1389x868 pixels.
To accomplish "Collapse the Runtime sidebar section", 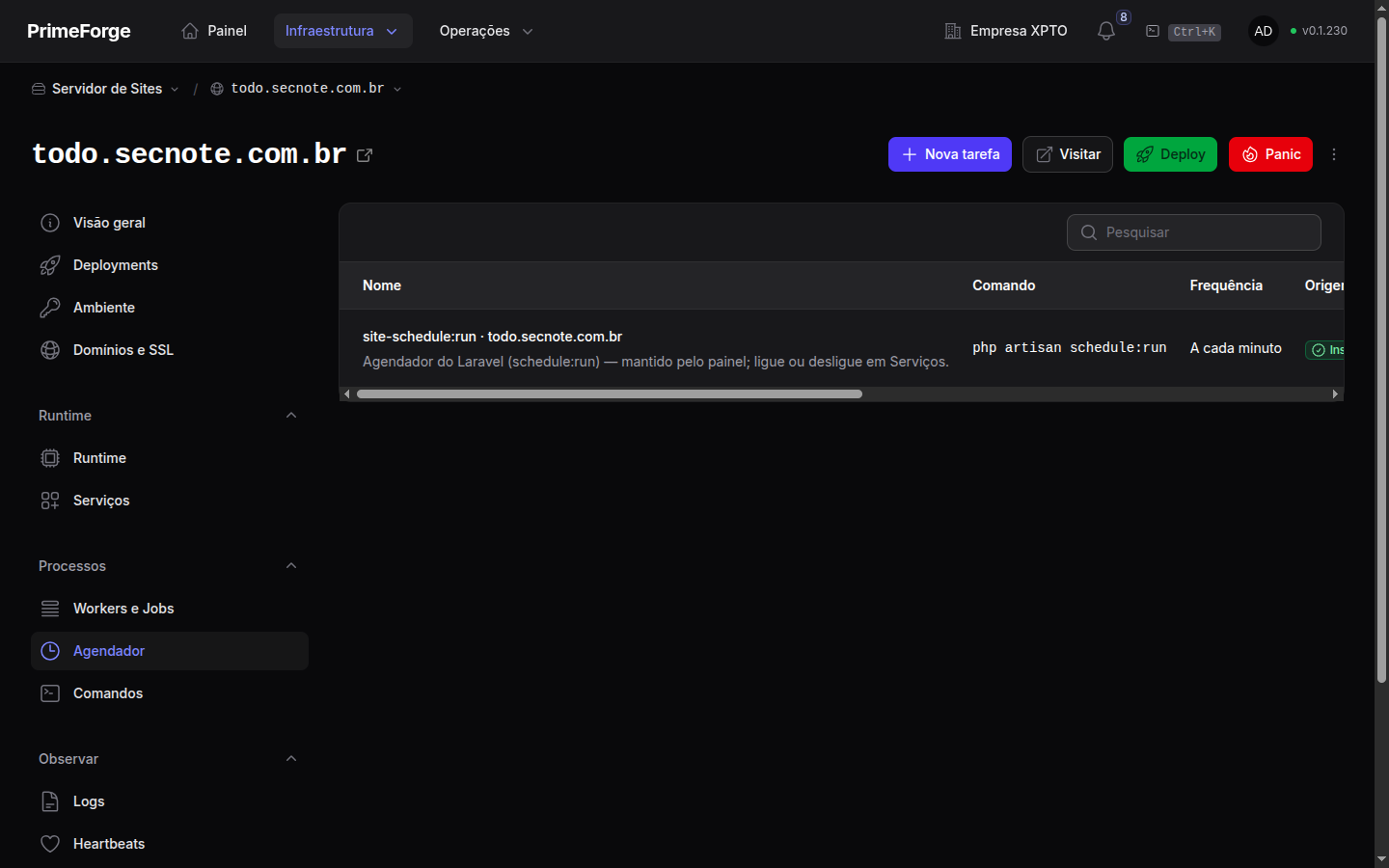I will pyautogui.click(x=291, y=416).
